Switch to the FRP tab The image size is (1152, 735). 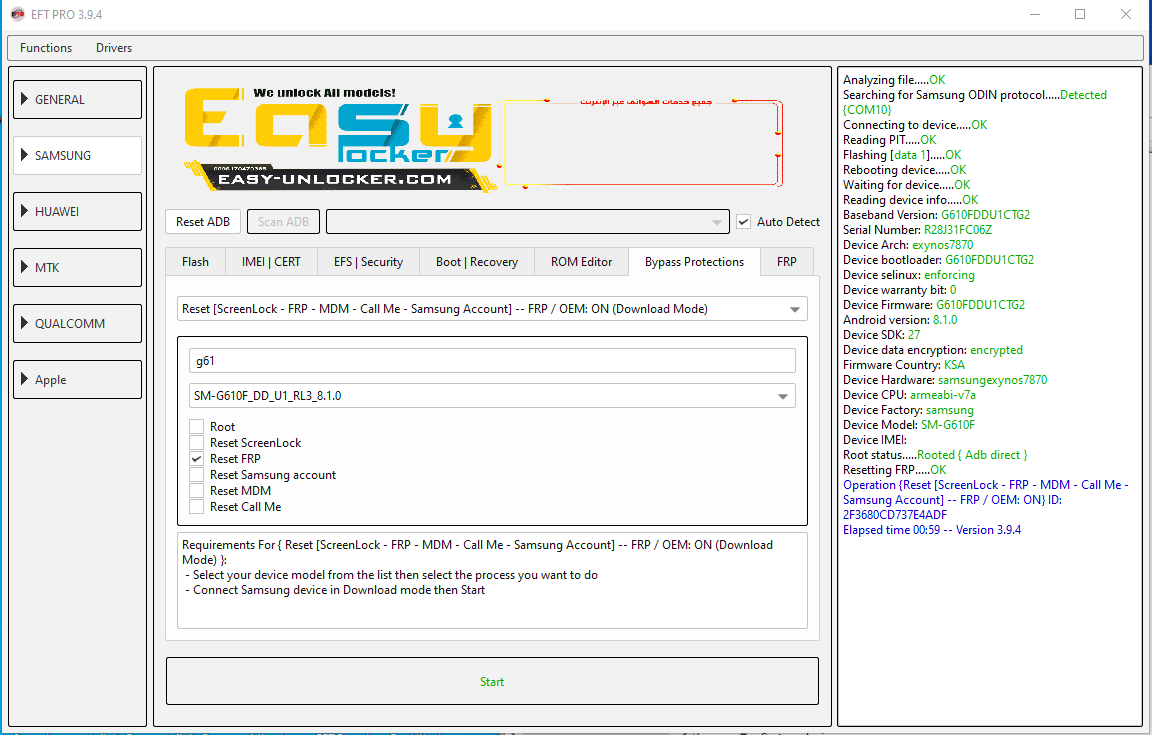click(787, 262)
